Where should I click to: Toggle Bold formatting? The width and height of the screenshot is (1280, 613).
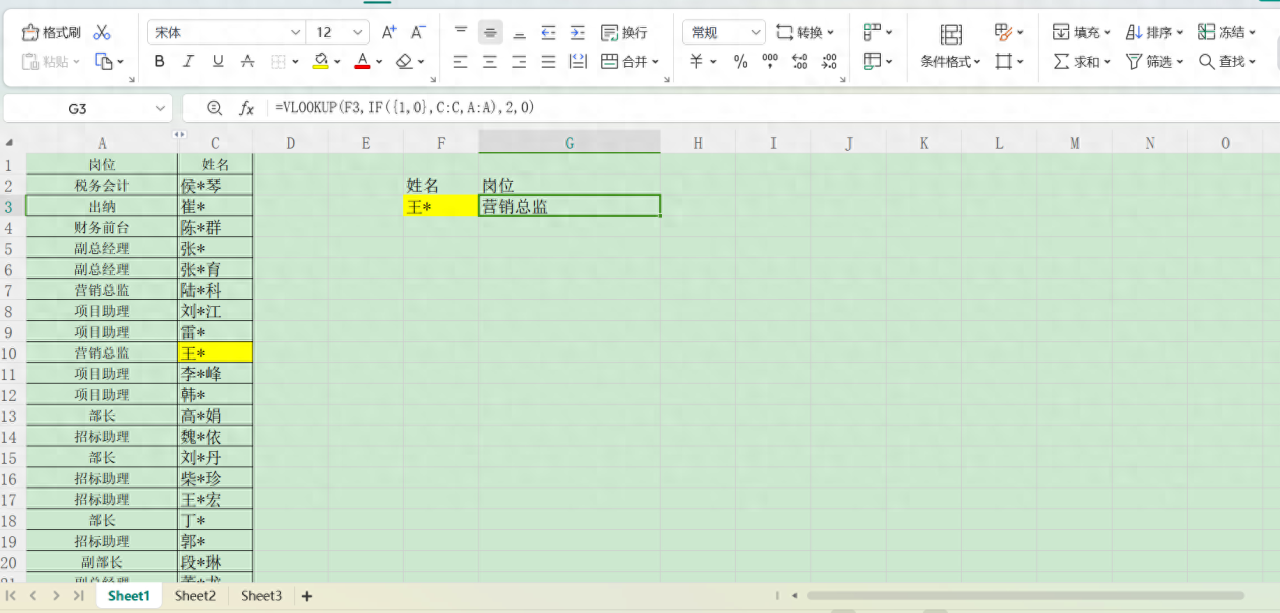tap(159, 61)
